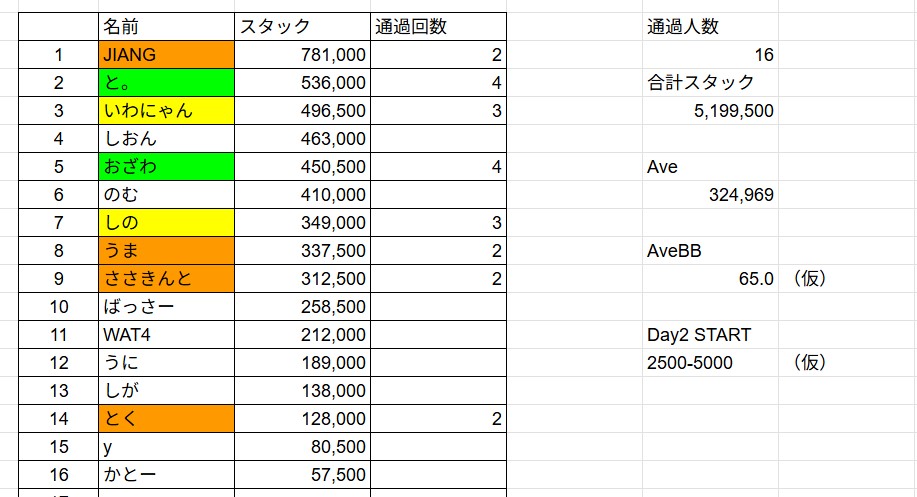Click the しおん name cell

[166, 139]
